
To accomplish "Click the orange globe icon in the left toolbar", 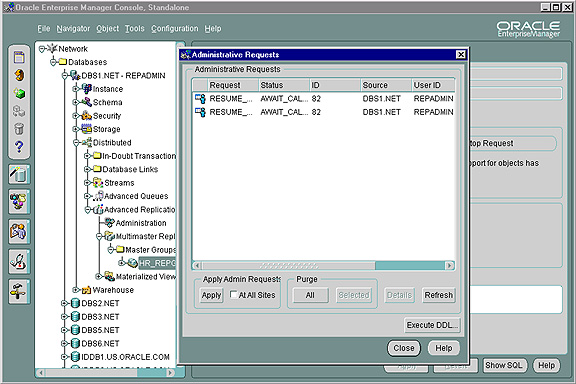I will (19, 75).
